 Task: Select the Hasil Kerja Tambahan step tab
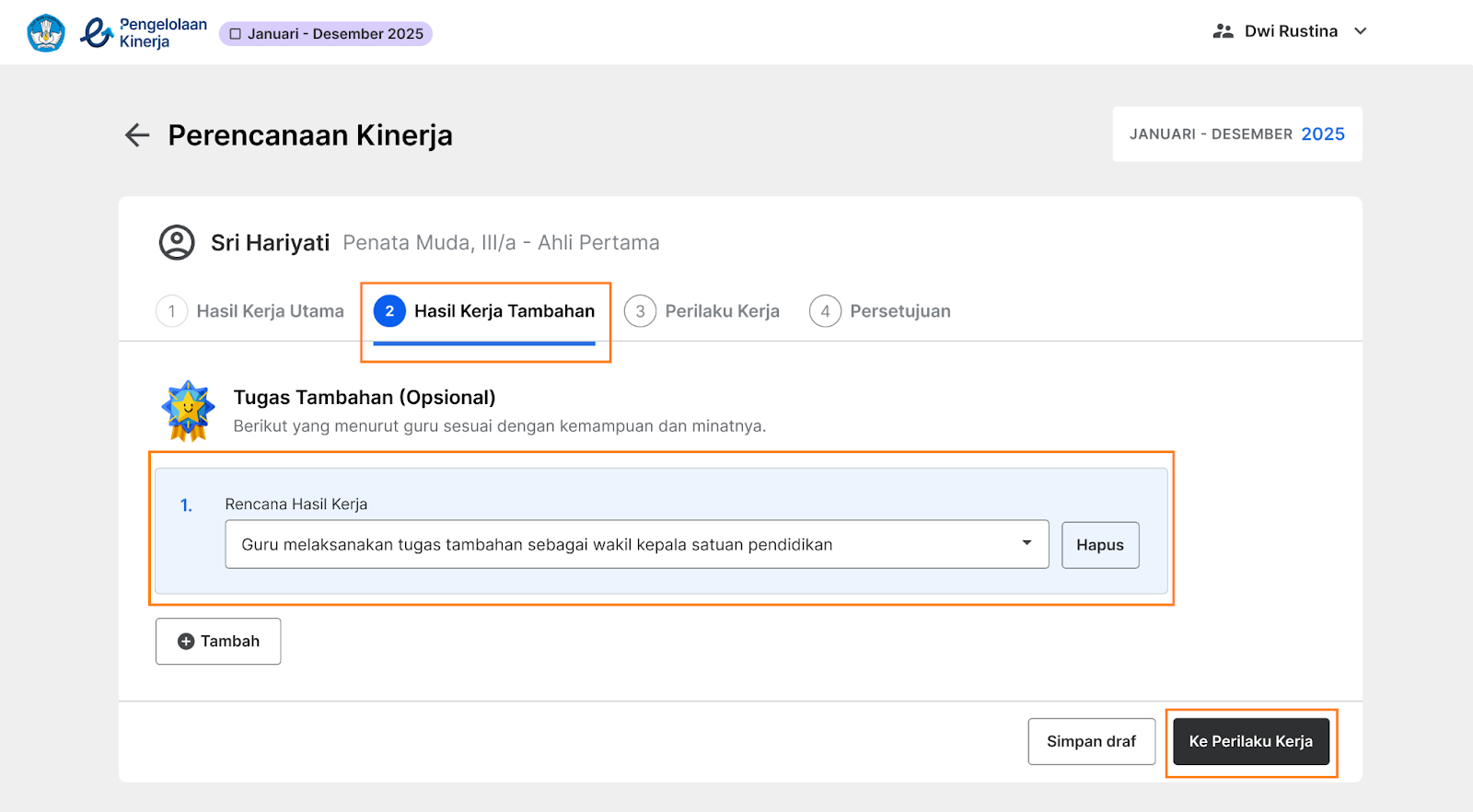tap(484, 311)
